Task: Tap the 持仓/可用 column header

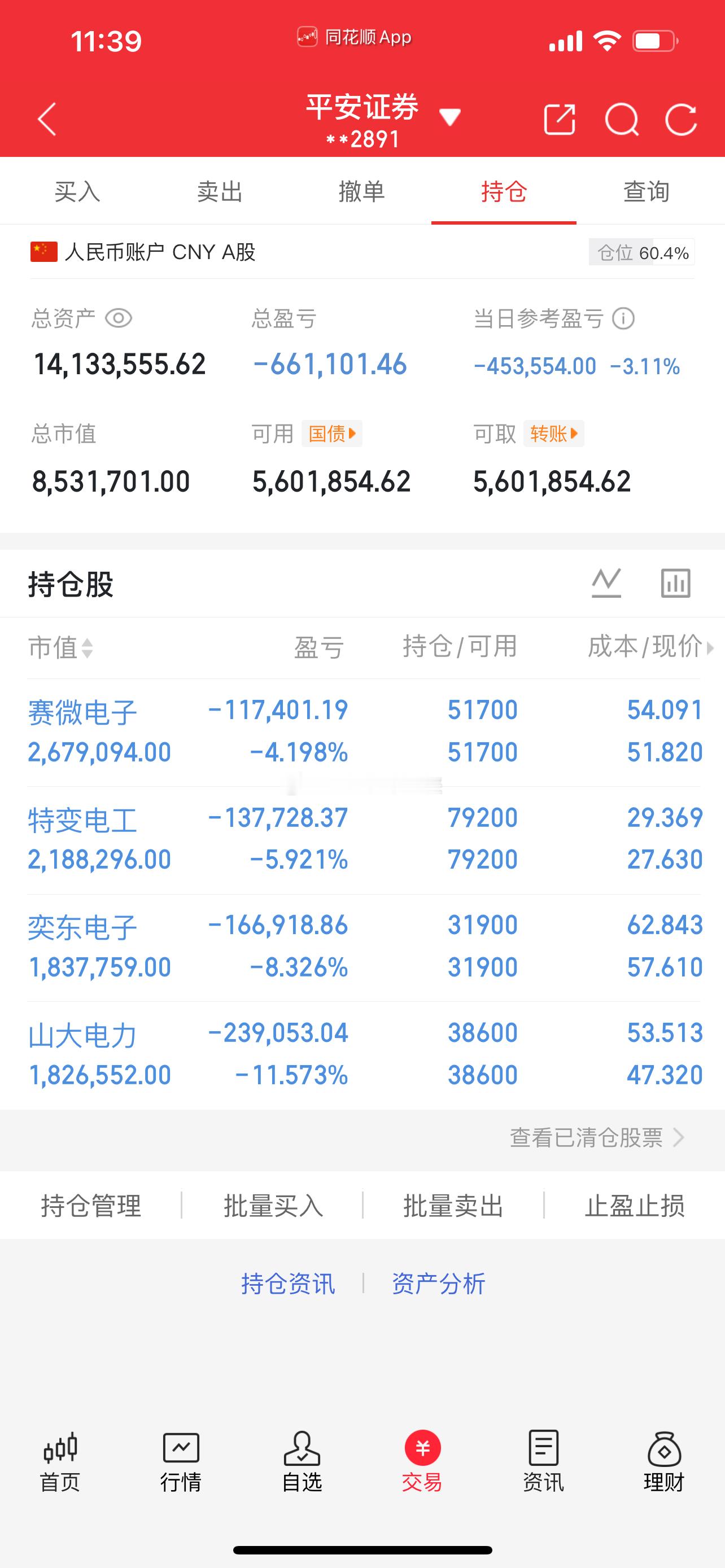Action: click(460, 646)
